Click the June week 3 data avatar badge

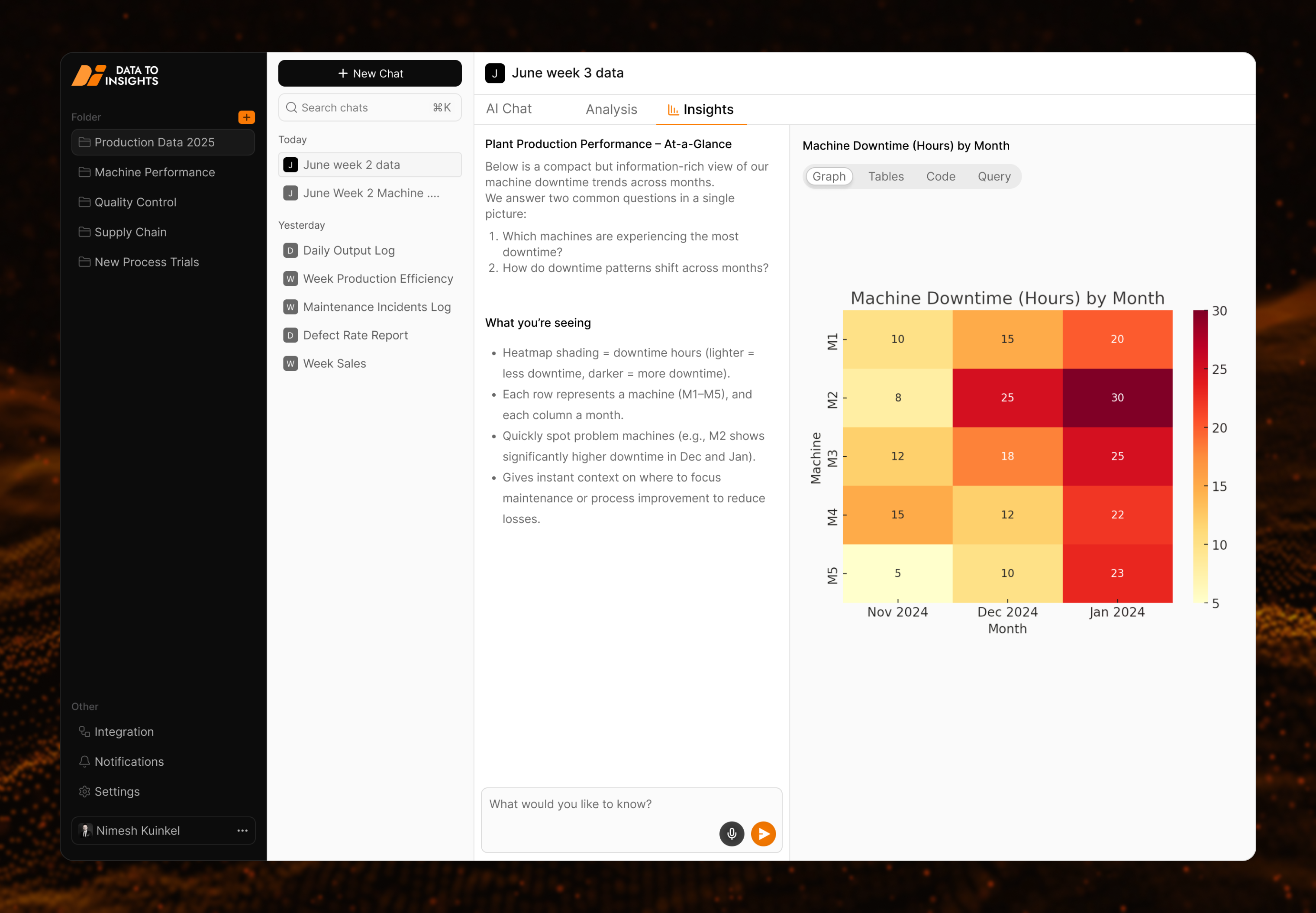pyautogui.click(x=495, y=73)
